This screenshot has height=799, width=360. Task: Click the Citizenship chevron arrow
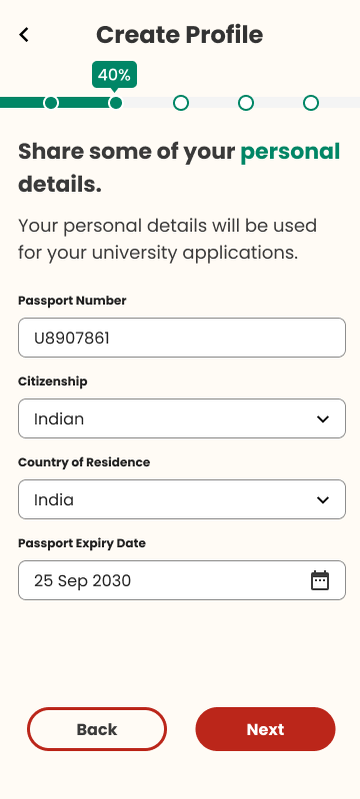(x=322, y=419)
